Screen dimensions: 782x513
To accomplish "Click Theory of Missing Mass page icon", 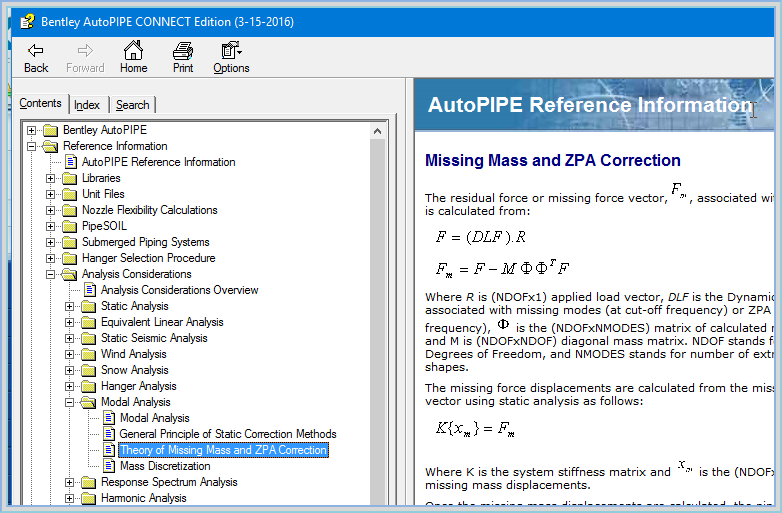I will pyautogui.click(x=109, y=450).
